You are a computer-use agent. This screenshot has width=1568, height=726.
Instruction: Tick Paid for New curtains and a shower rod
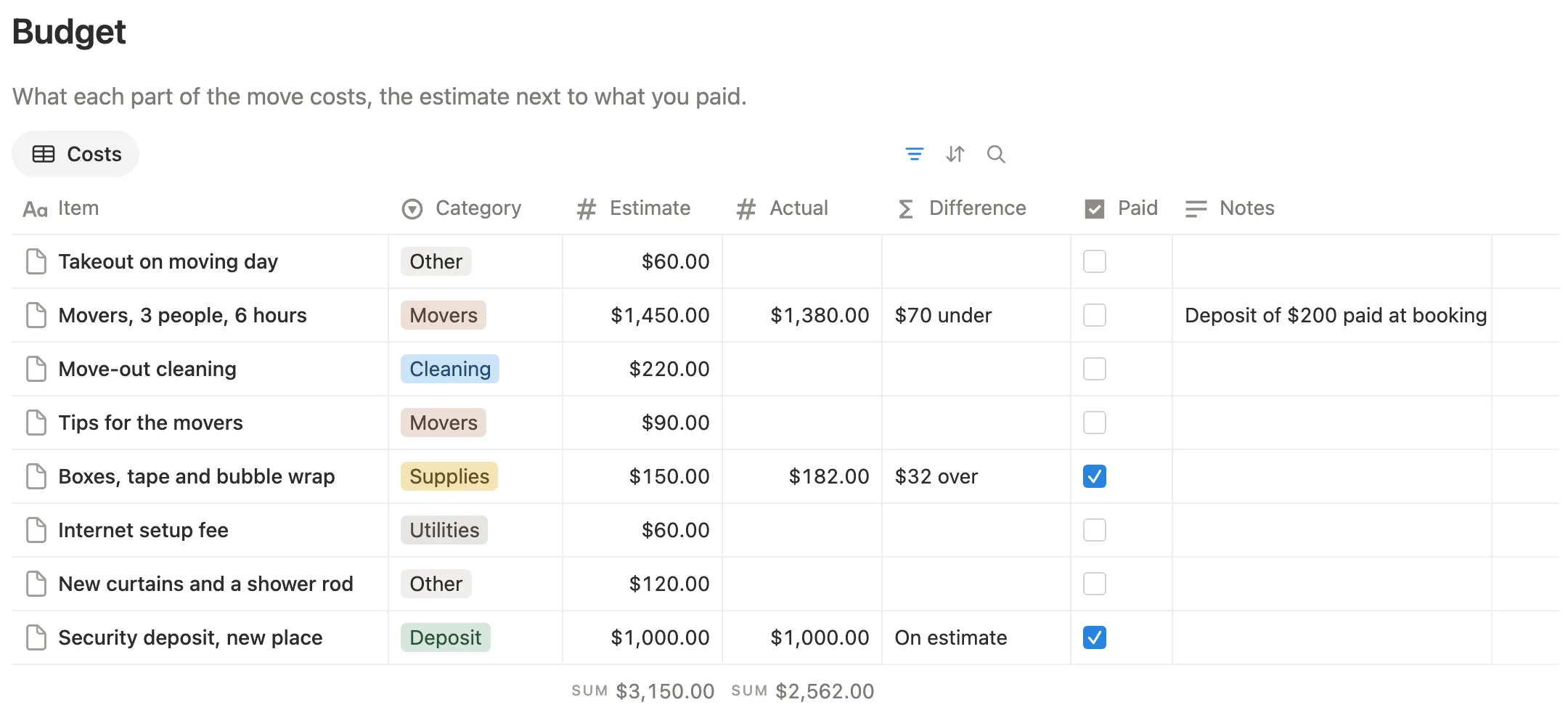pos(1095,584)
